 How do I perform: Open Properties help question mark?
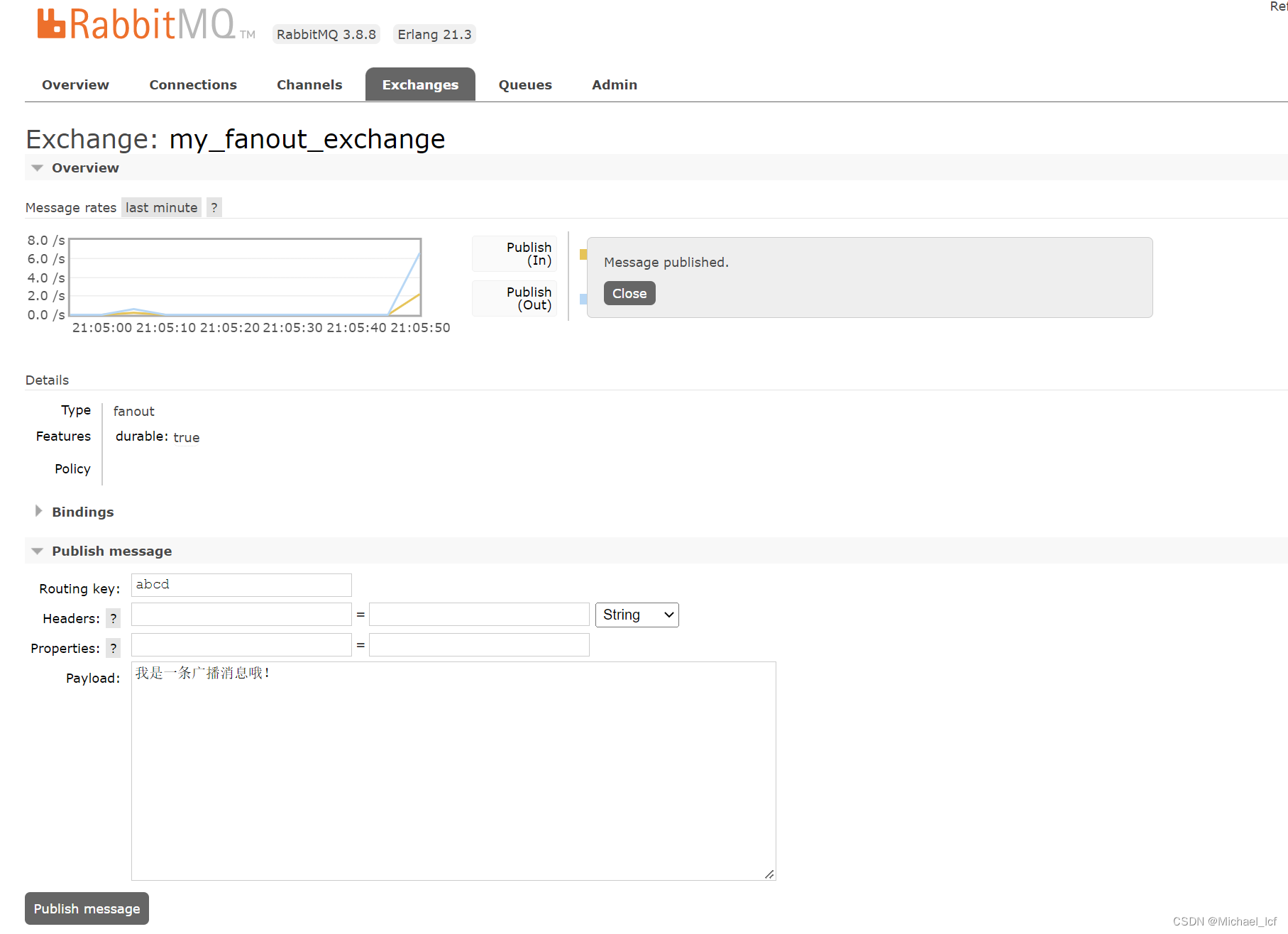[x=114, y=648]
